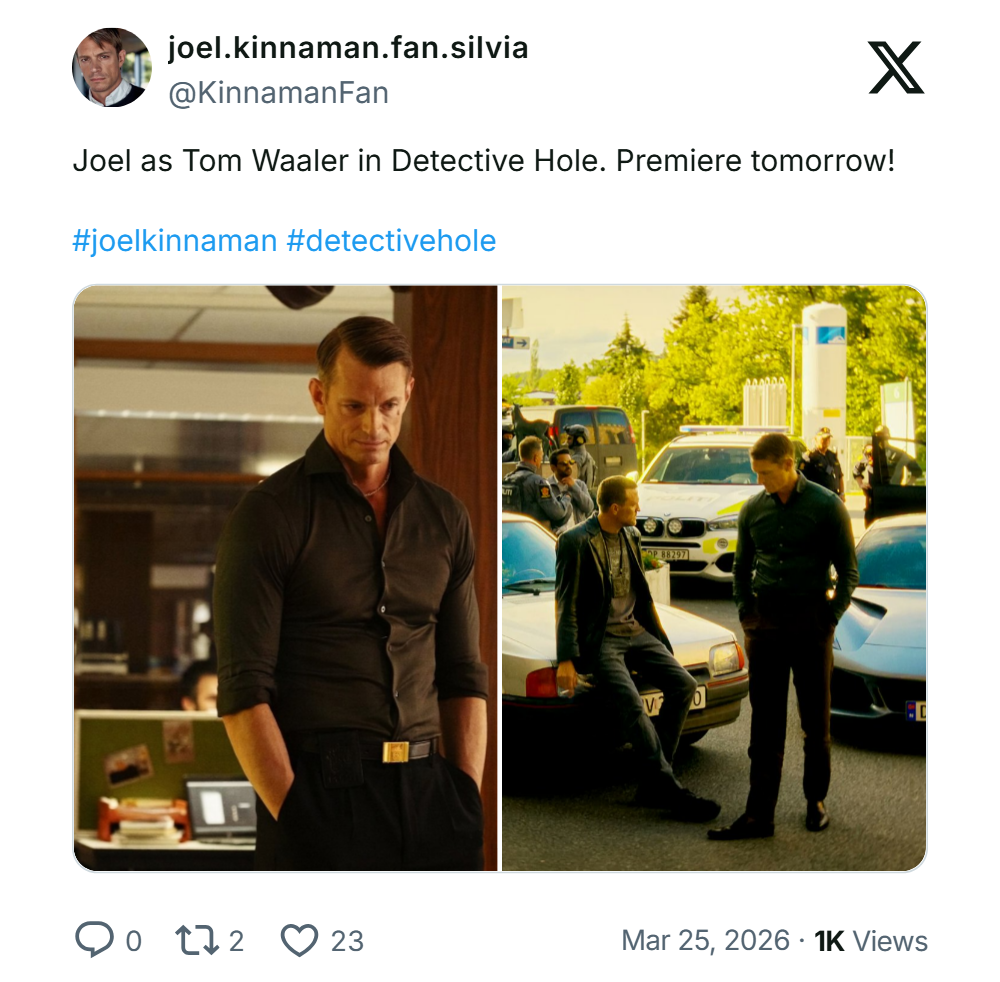Screen dimensions: 1000x982
Task: Click the bold 1K view count
Action: 830,941
